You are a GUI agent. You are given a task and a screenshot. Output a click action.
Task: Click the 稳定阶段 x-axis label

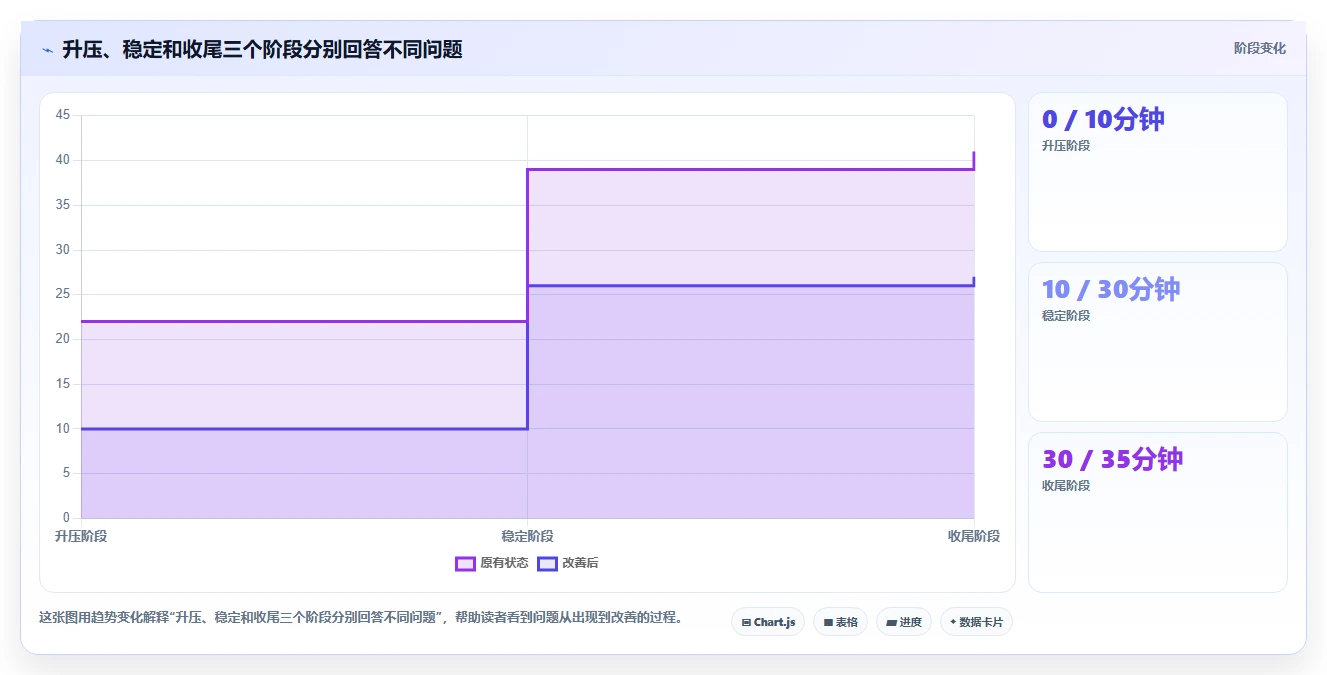point(527,536)
